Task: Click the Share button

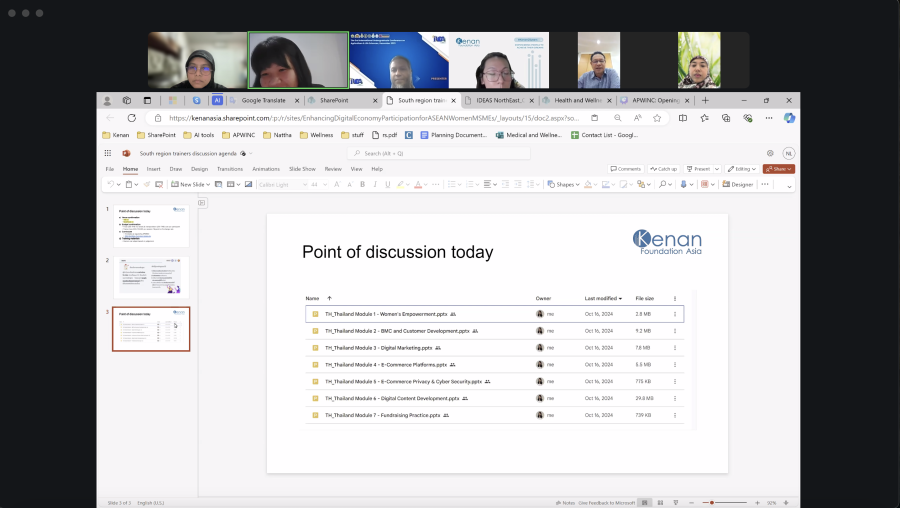Action: point(779,169)
